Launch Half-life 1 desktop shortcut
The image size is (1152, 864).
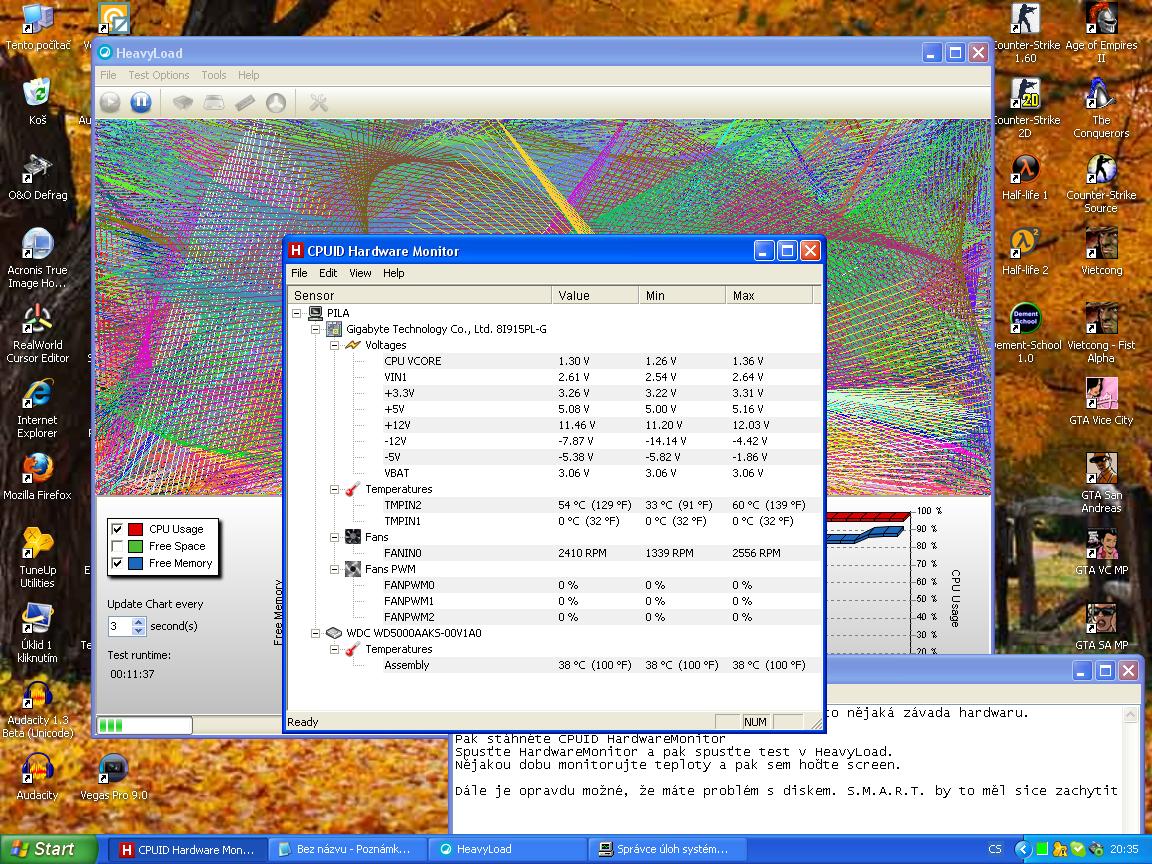(x=1026, y=178)
